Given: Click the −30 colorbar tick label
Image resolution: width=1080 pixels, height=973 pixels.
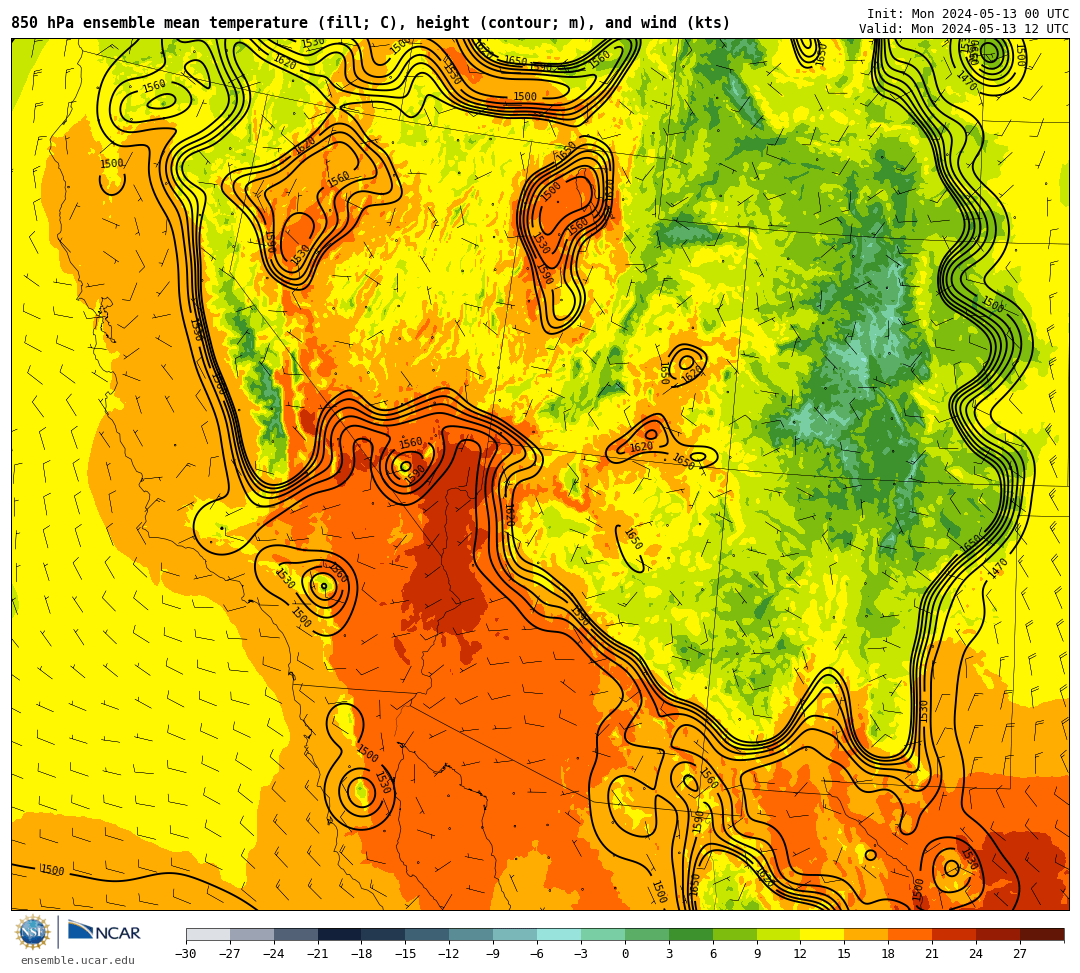Looking at the screenshot, I should pos(186,954).
